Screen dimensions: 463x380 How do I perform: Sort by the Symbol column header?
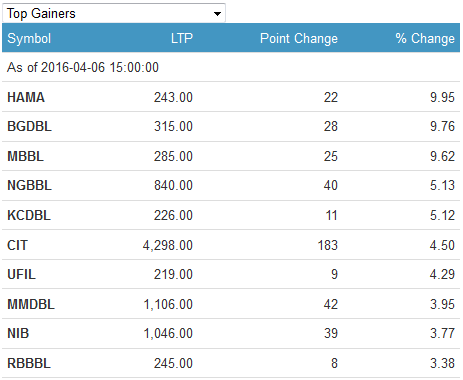[29, 38]
